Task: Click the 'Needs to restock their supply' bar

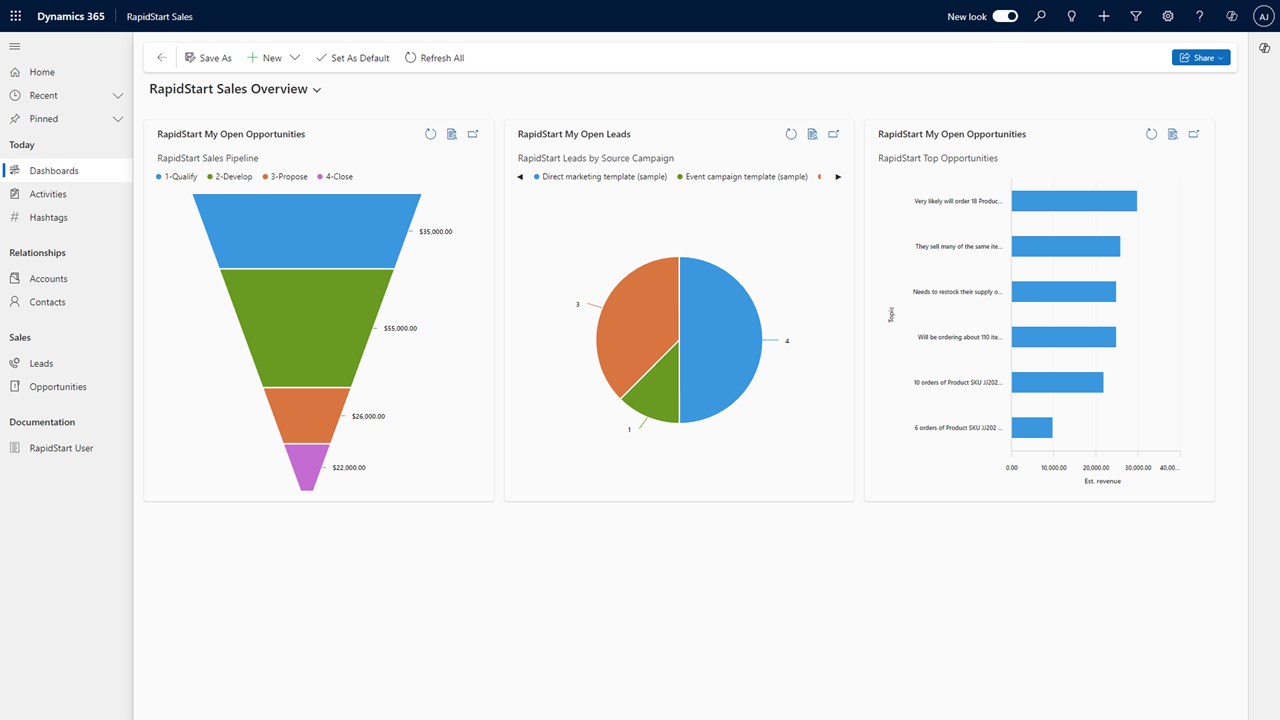Action: pyautogui.click(x=1064, y=292)
